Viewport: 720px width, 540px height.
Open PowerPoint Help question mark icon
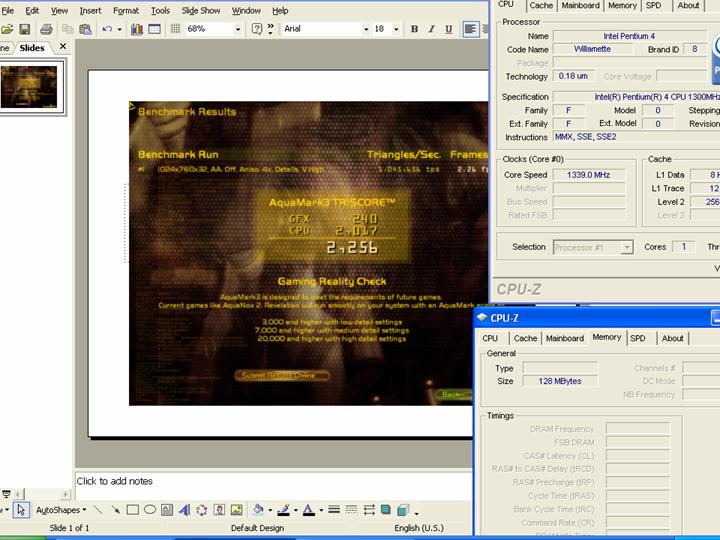coord(257,29)
